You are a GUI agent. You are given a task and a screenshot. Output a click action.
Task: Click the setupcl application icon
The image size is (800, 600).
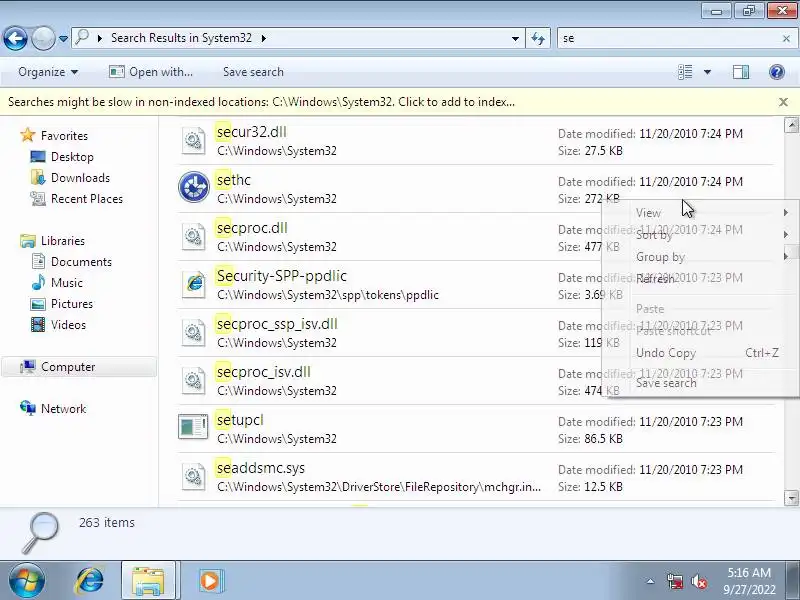193,427
